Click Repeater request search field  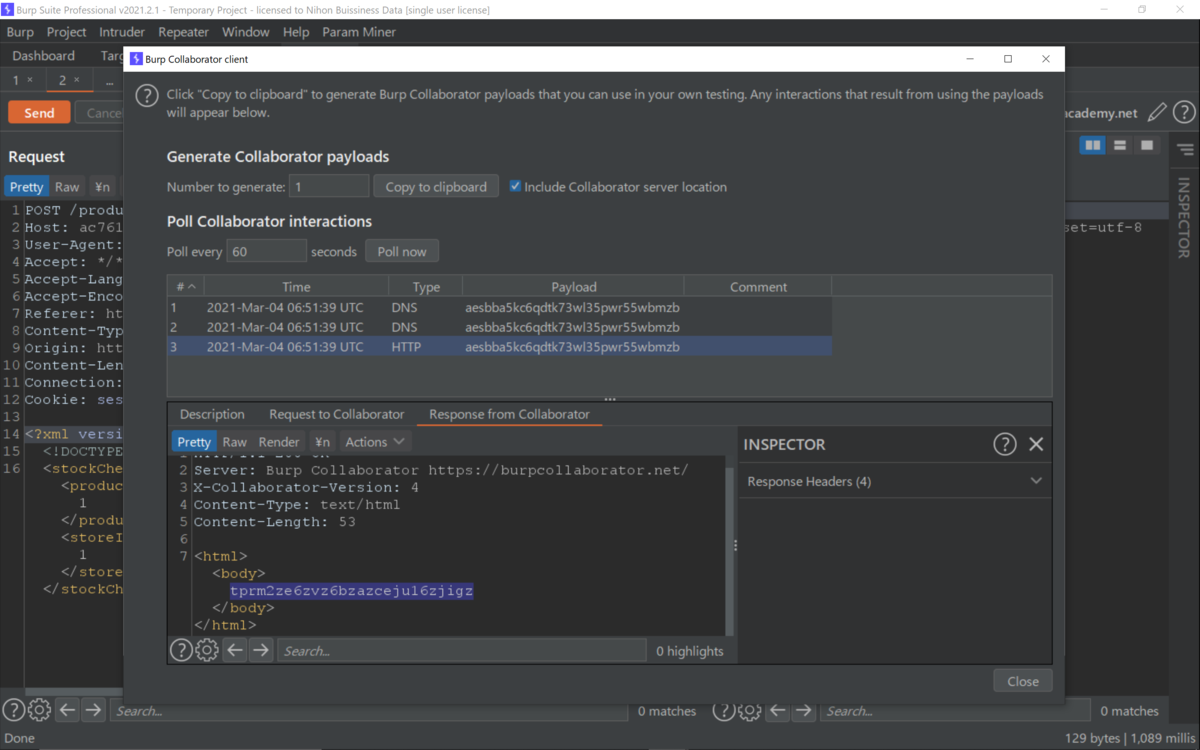(371, 711)
